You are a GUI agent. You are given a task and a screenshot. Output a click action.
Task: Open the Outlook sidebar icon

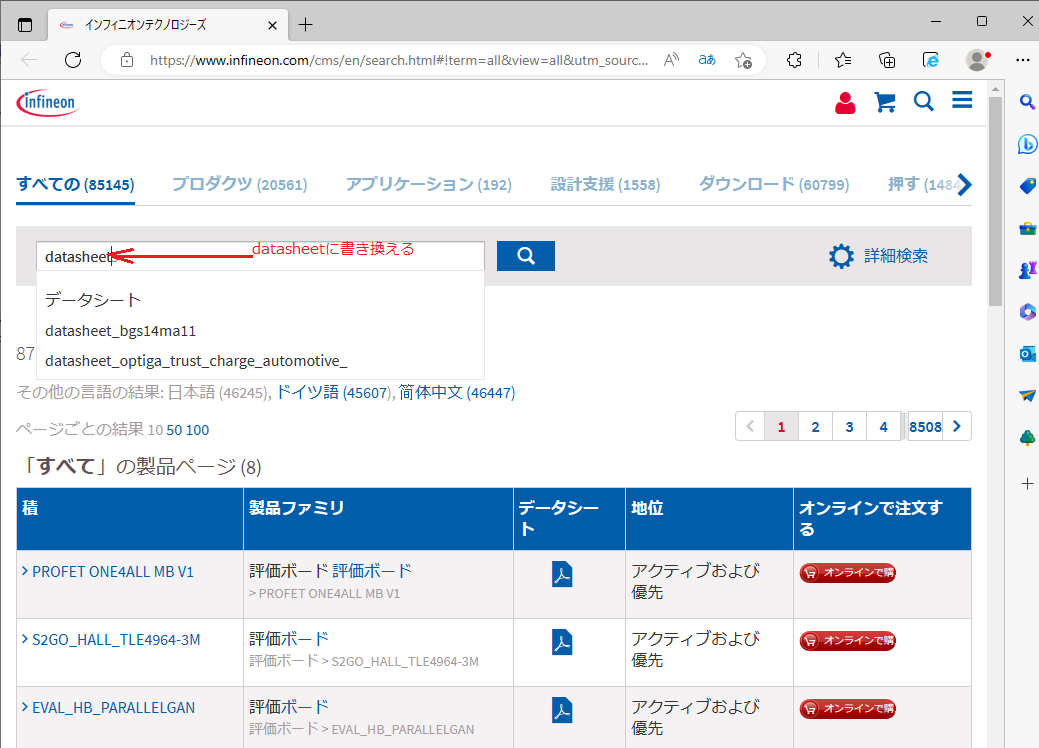(1027, 354)
